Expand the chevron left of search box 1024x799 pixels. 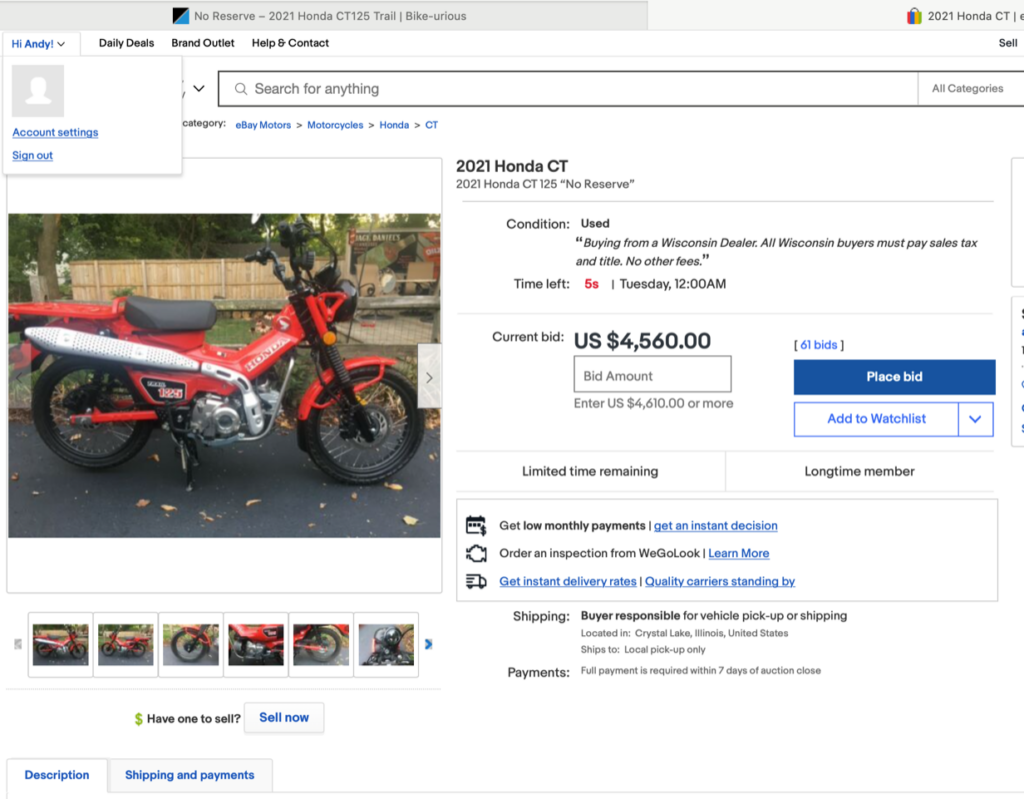199,89
